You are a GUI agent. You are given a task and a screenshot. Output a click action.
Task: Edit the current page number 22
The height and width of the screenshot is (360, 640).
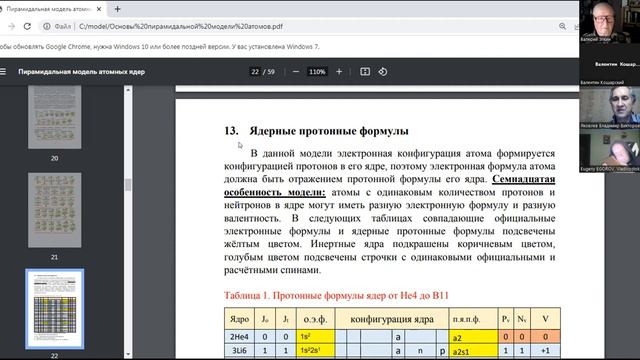pyautogui.click(x=255, y=72)
